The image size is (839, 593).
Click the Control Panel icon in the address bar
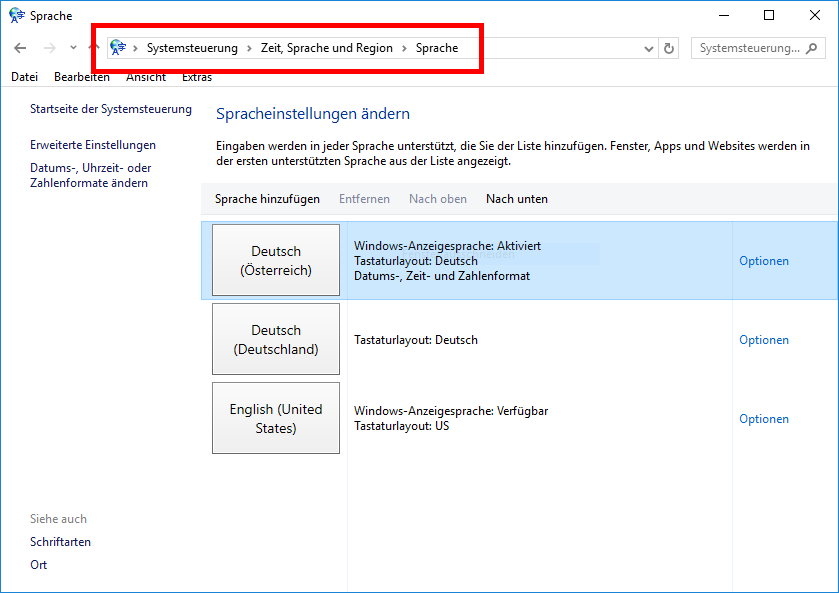point(117,47)
